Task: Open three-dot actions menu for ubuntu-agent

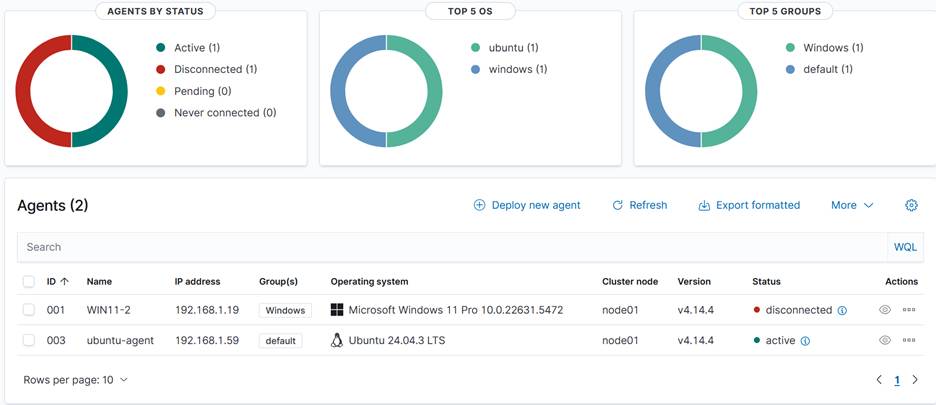Action: pyautogui.click(x=908, y=340)
